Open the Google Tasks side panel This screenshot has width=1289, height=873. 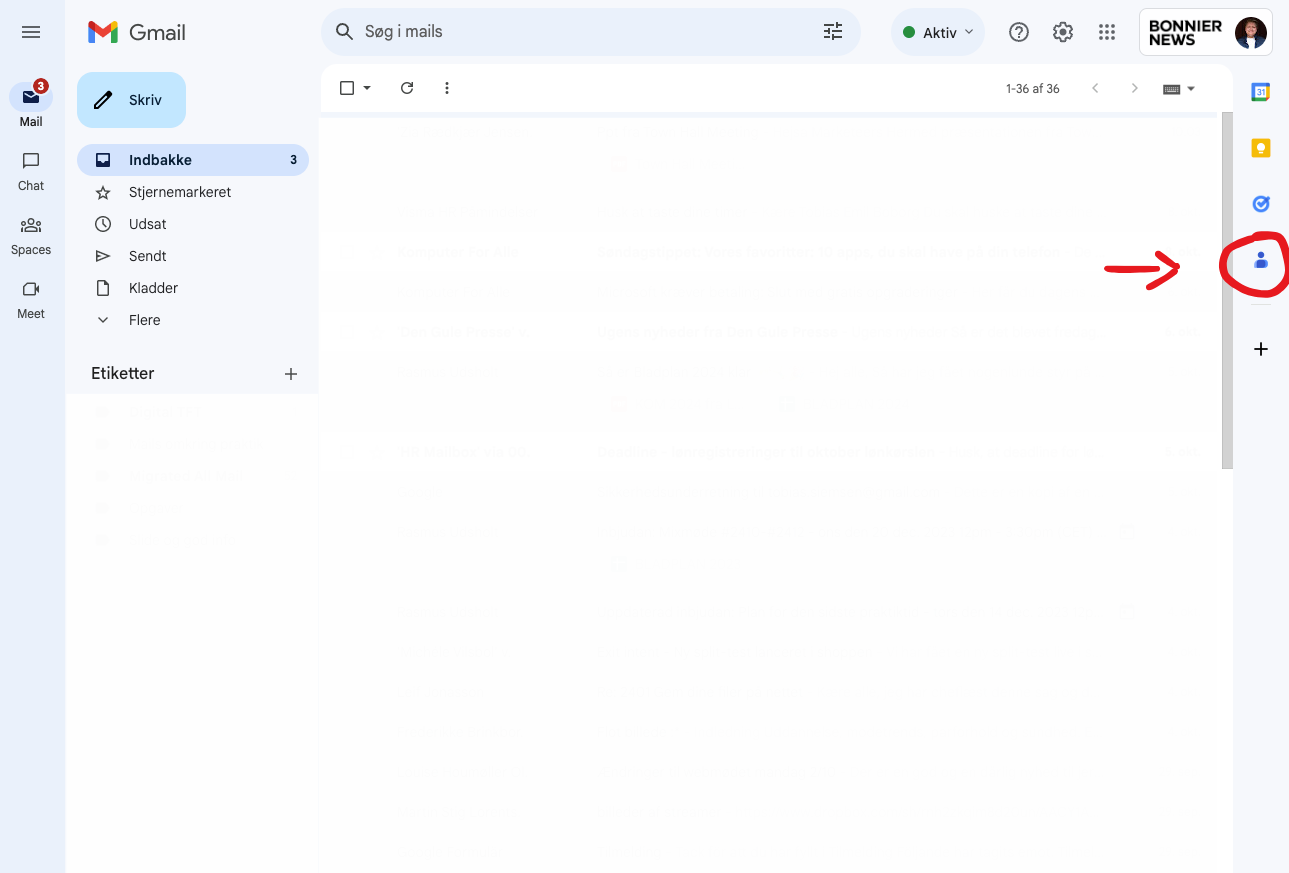1260,203
